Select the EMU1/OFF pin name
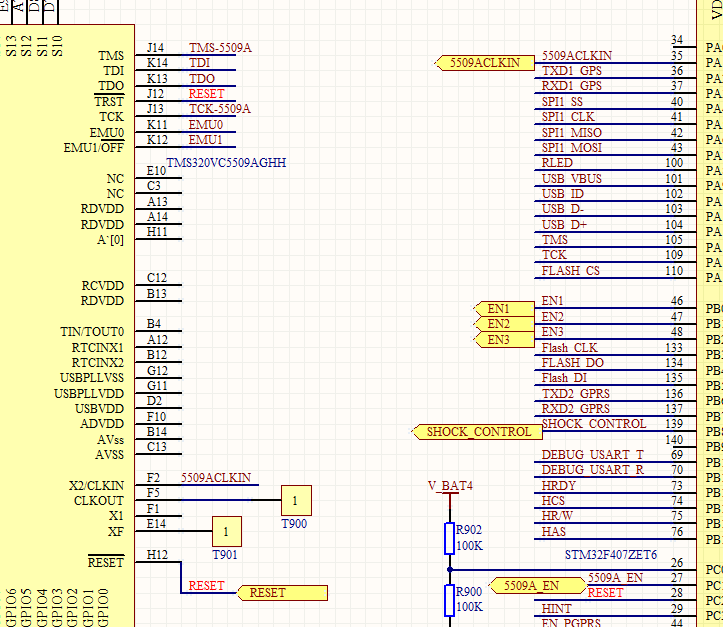The image size is (723, 627). click(94, 148)
